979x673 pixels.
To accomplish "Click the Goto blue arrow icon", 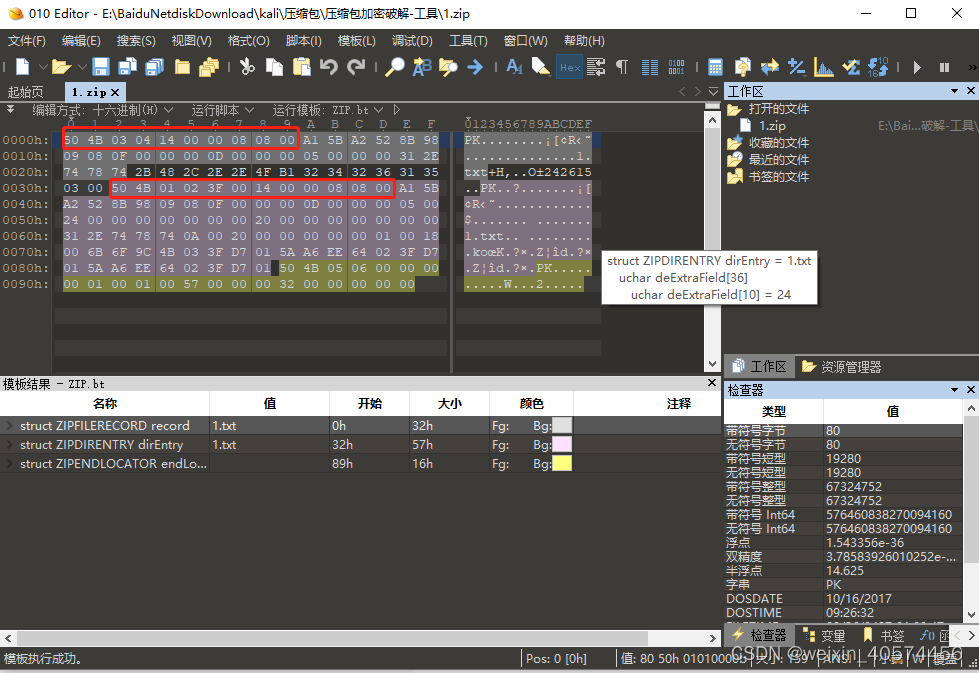I will click(475, 67).
